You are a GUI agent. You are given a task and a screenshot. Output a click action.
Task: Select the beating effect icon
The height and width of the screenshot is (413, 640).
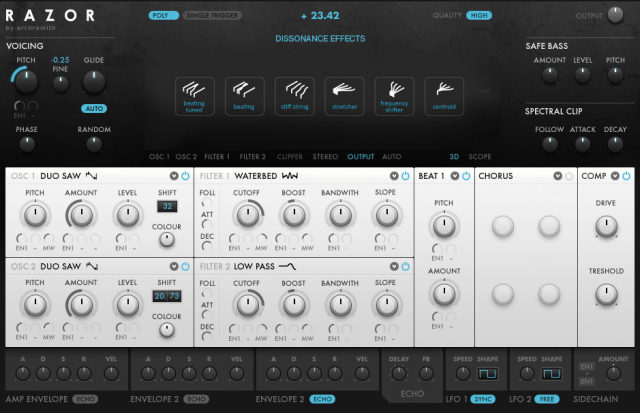point(244,95)
